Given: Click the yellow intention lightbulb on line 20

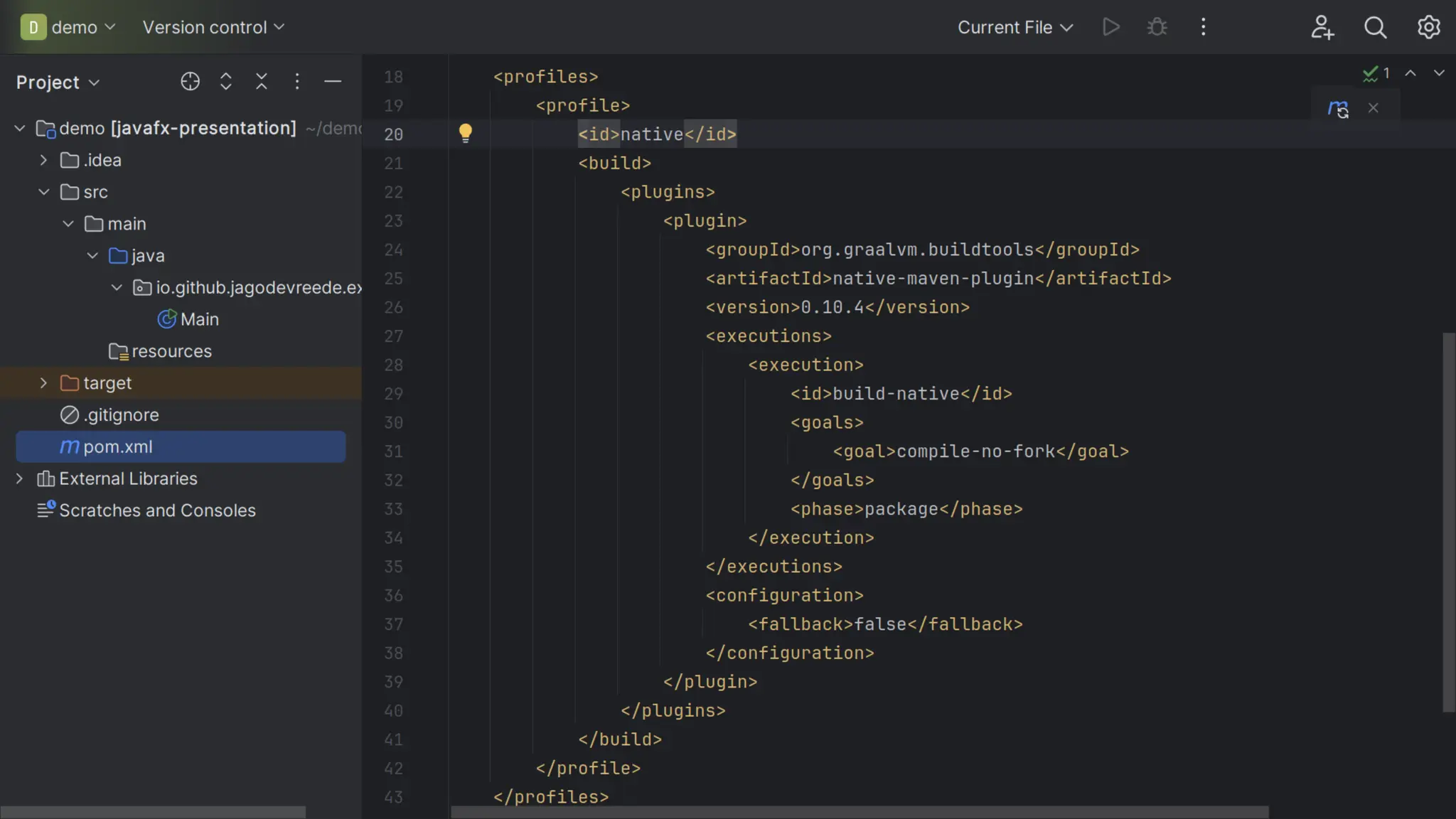Looking at the screenshot, I should (465, 133).
